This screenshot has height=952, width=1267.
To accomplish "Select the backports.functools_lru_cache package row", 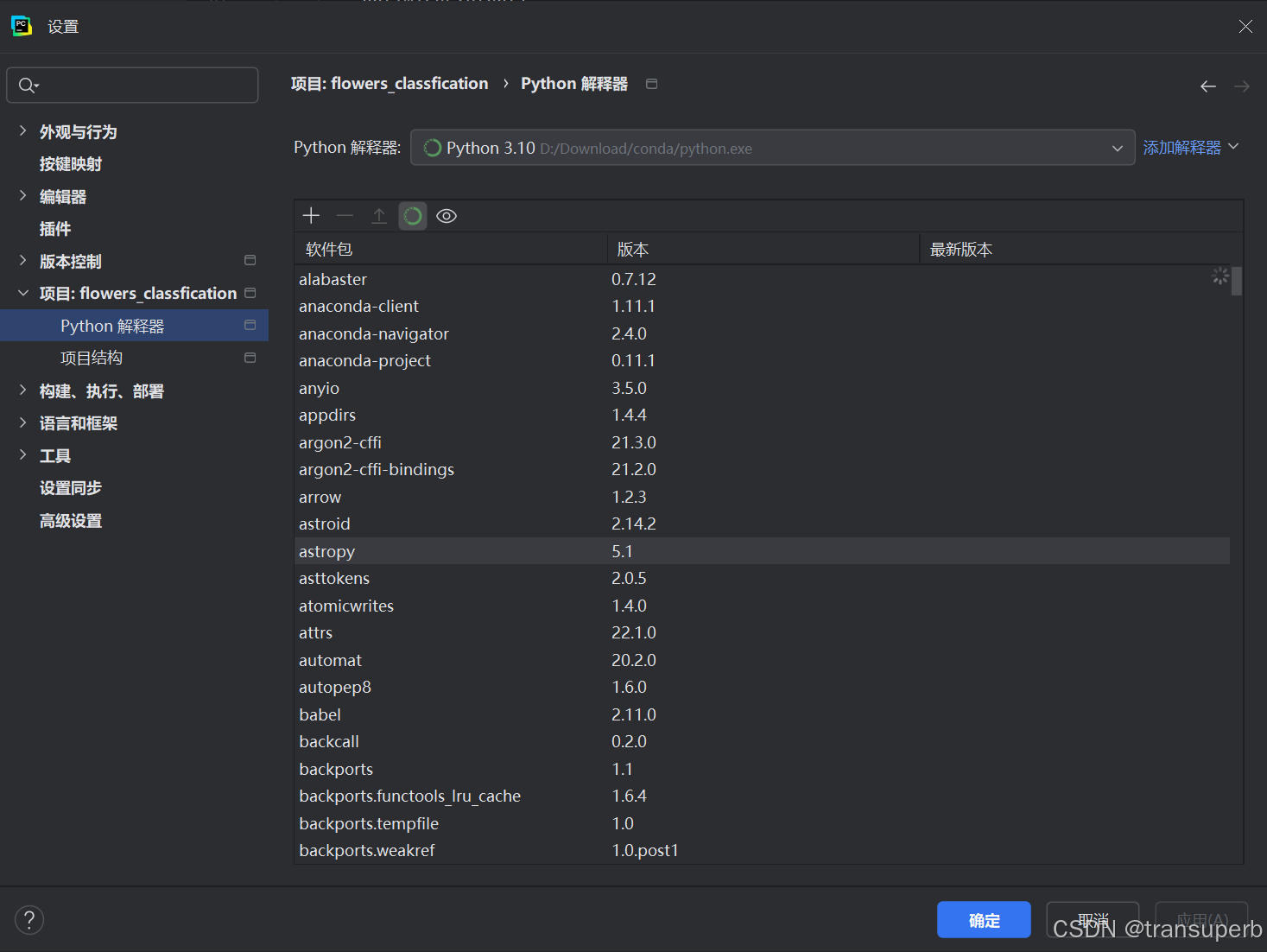I will [x=762, y=796].
